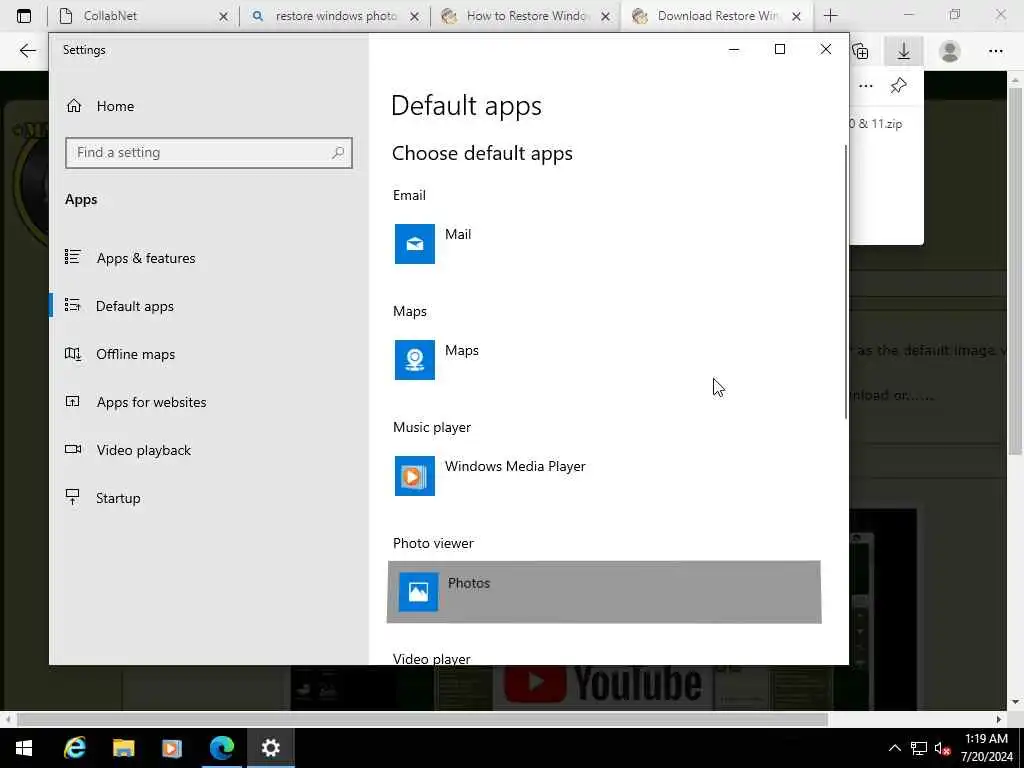This screenshot has width=1024, height=768.
Task: Close the restore windows photo tab
Action: (x=414, y=16)
